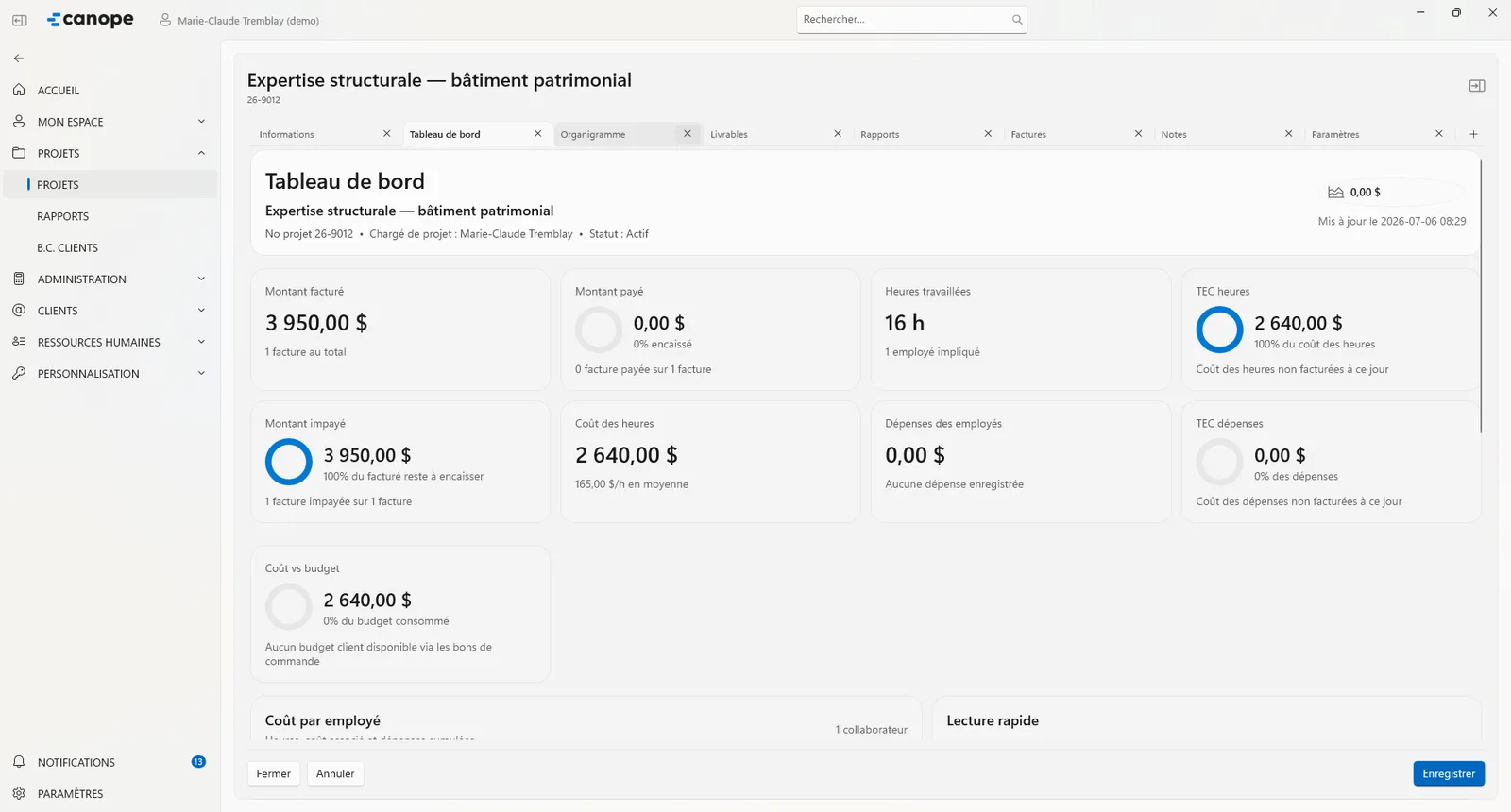The width and height of the screenshot is (1511, 812).
Task: Click the Coût par employé heading
Action: (323, 720)
